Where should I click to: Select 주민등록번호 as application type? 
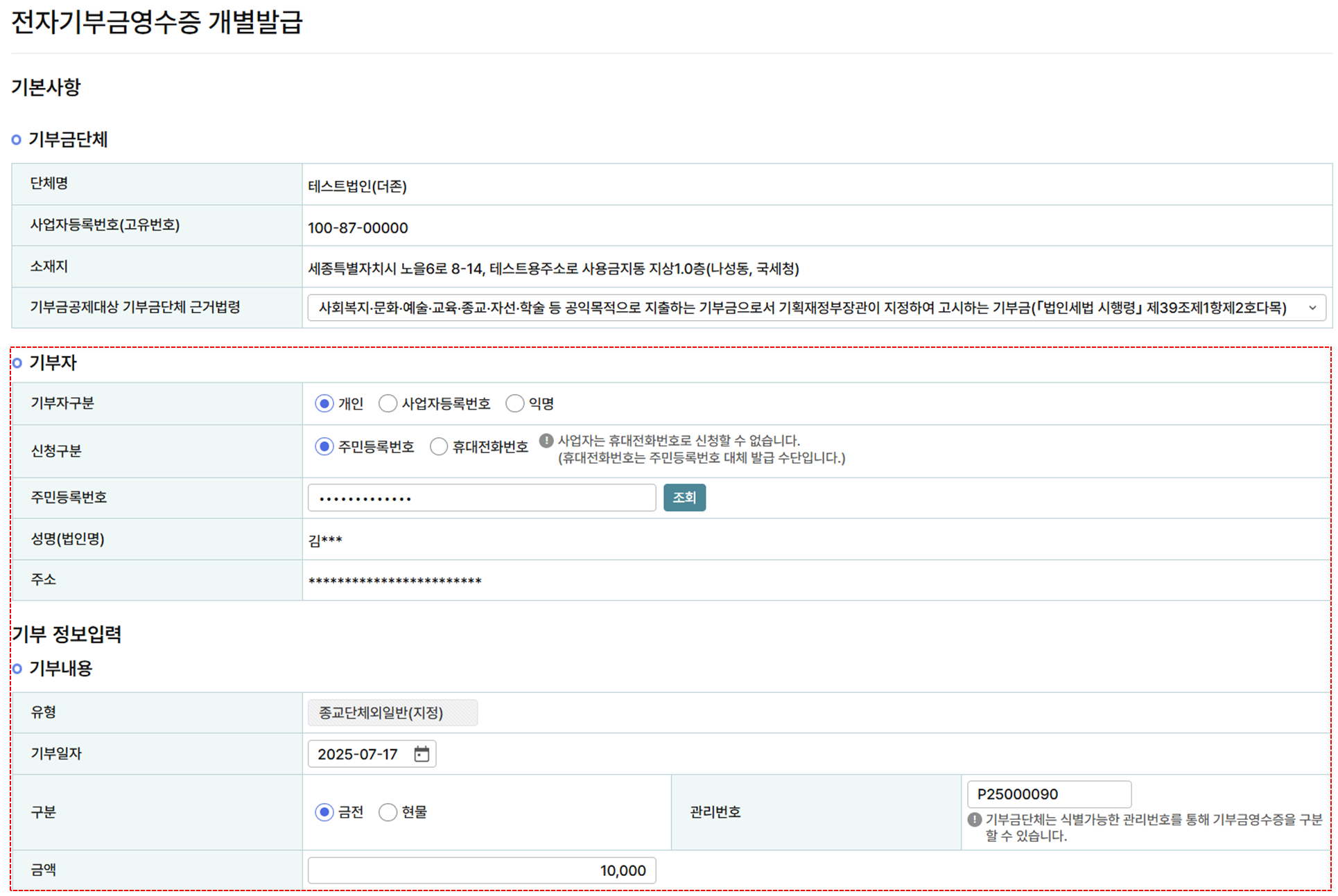tap(324, 447)
